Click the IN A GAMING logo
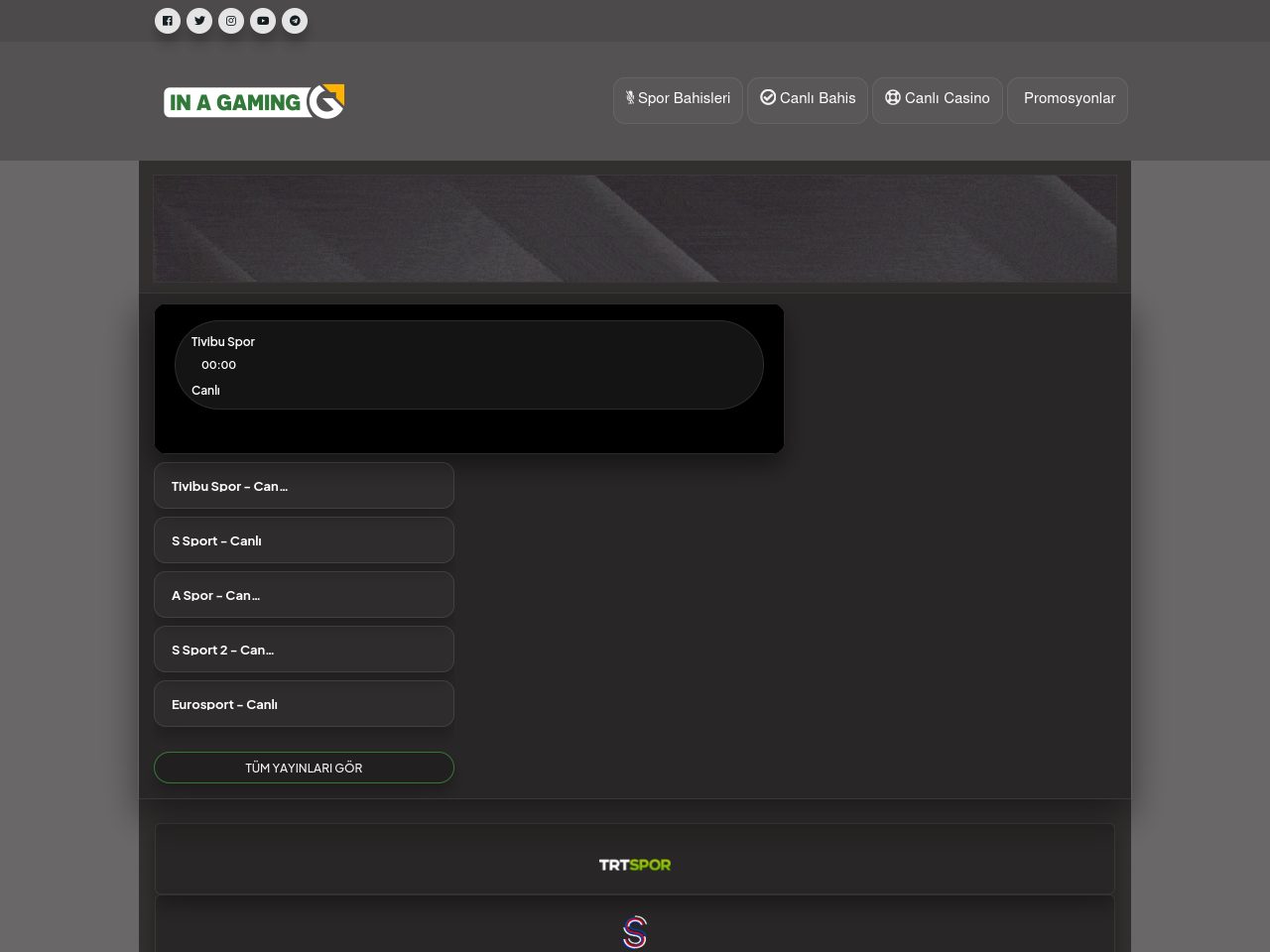Screen dimensions: 1270x952 254,101
